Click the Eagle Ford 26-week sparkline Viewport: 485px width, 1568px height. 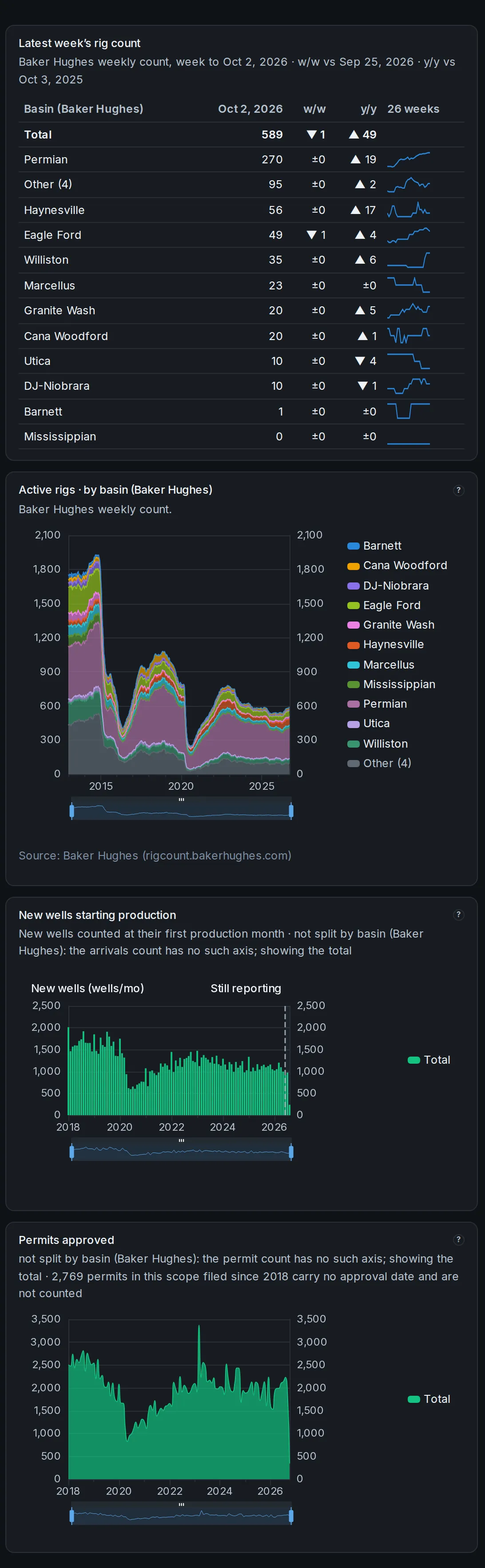tap(408, 235)
